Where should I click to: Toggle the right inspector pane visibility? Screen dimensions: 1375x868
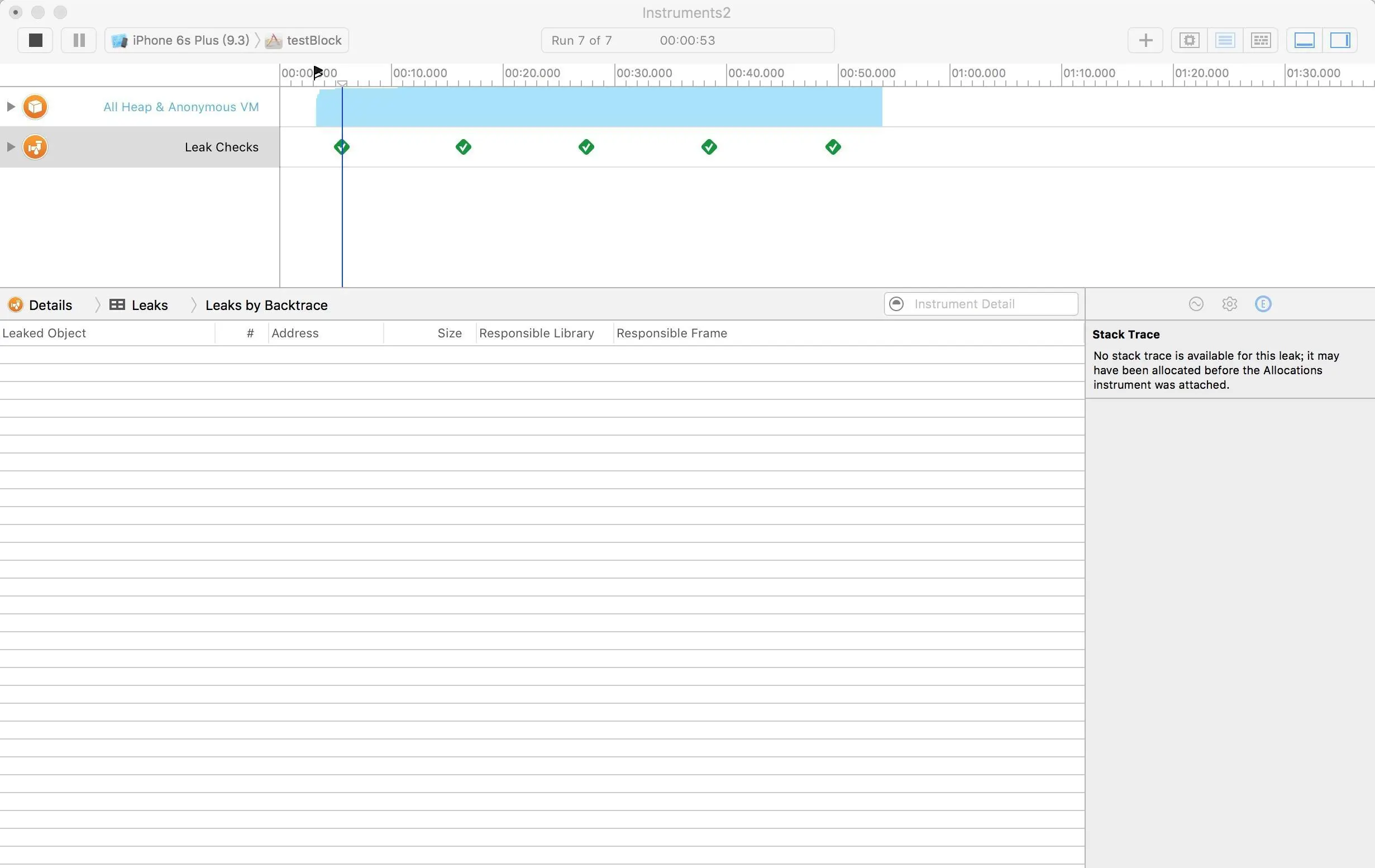1340,41
